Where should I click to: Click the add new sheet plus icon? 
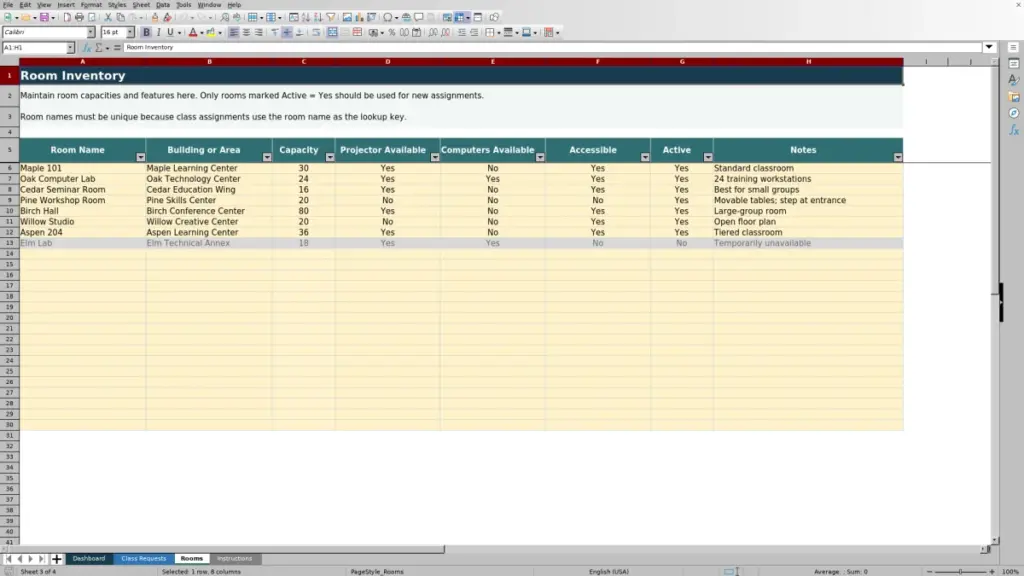[x=56, y=558]
